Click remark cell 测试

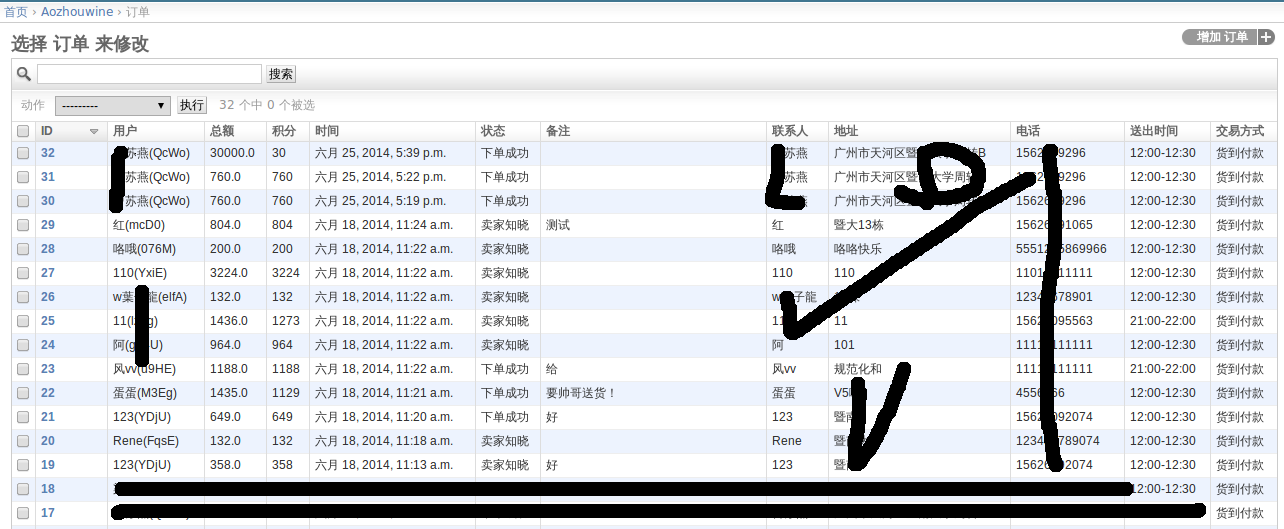(558, 225)
